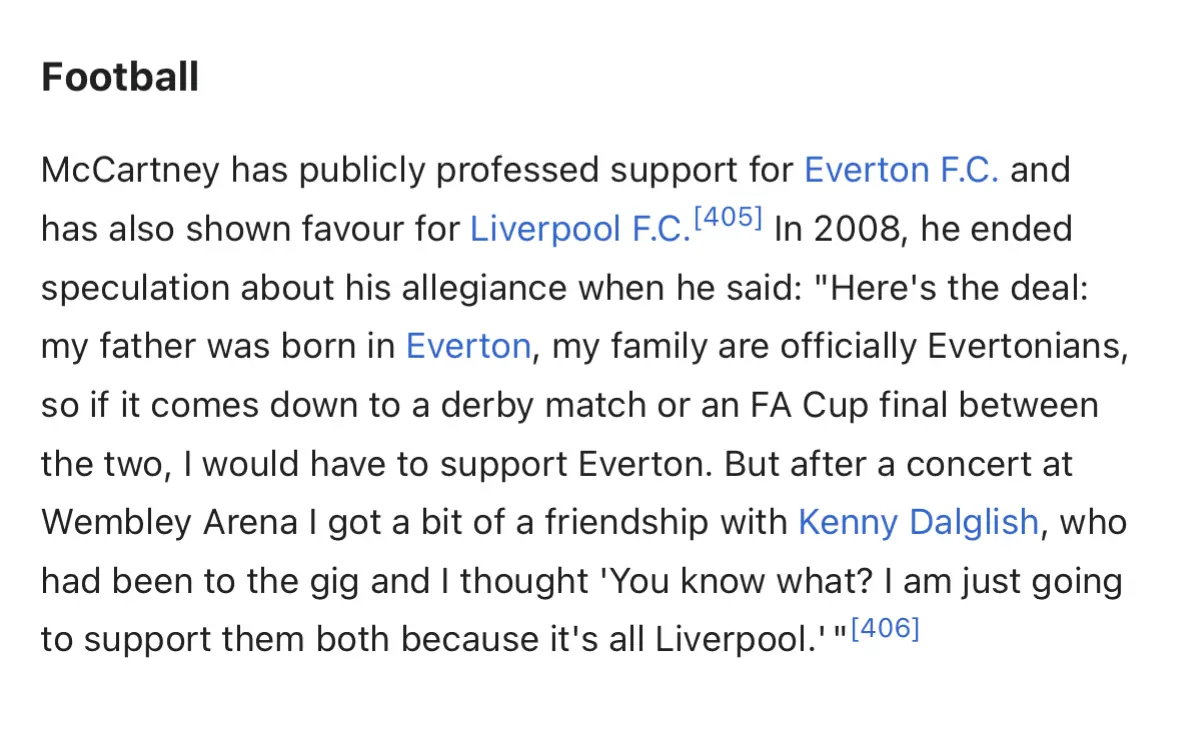Click the word "allegiance"
This screenshot has width=1179, height=739.
click(477, 288)
